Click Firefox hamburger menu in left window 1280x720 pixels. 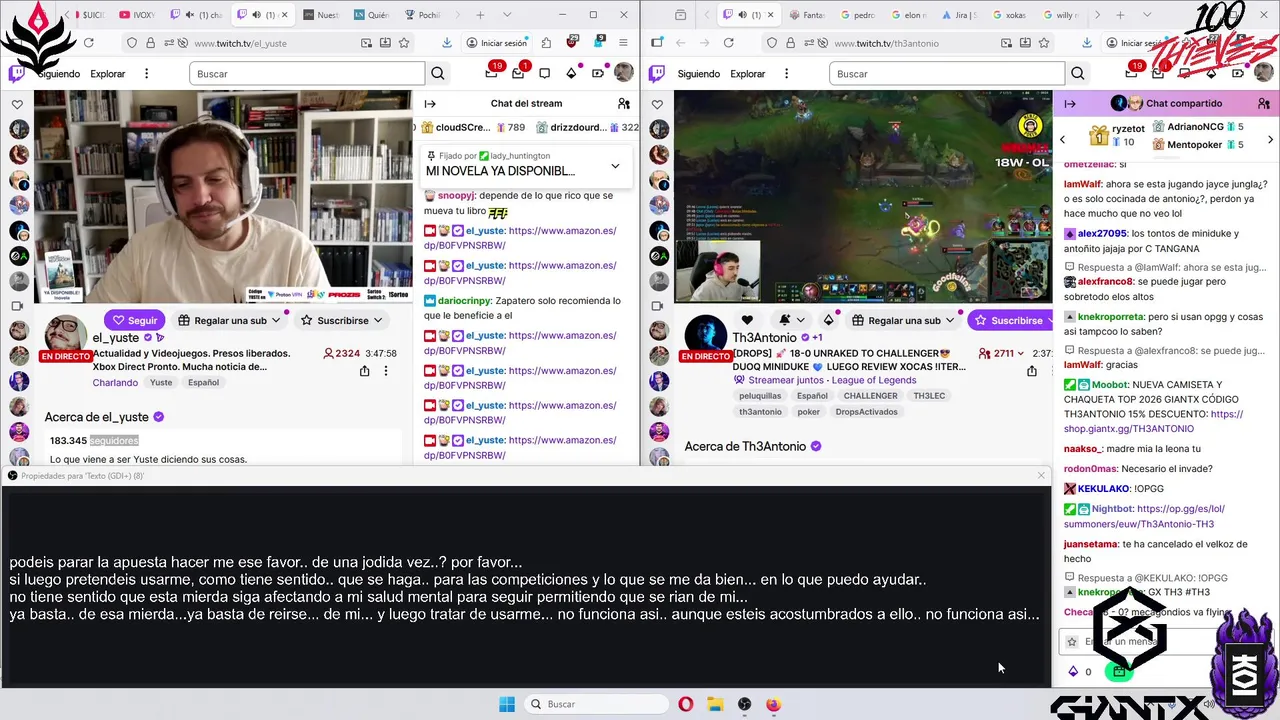point(623,43)
